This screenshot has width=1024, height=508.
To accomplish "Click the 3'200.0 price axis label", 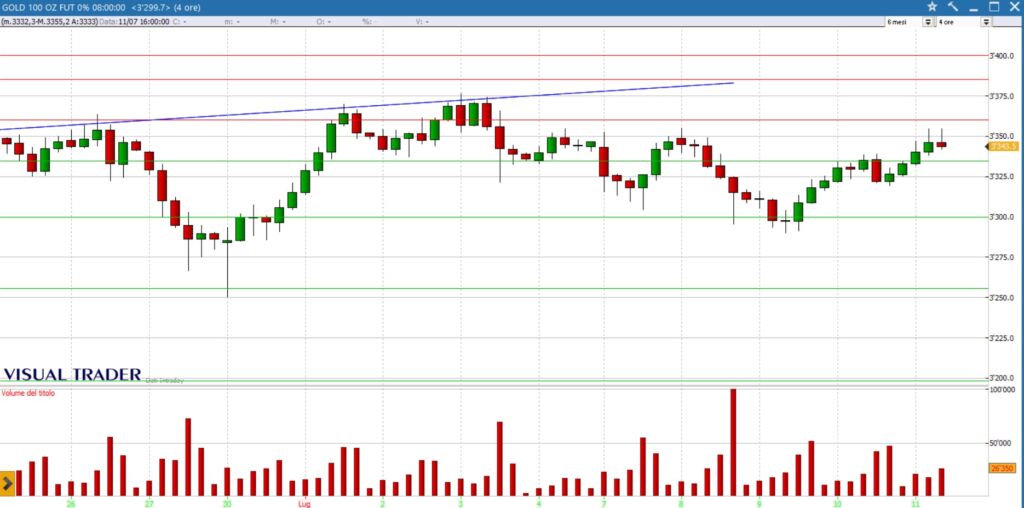I will (1001, 378).
